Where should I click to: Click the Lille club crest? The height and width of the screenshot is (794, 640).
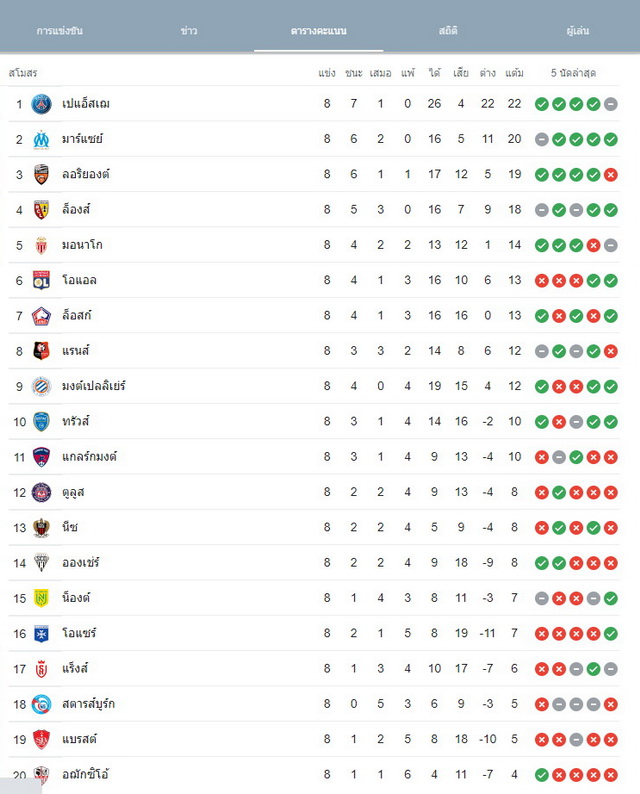coord(41,315)
